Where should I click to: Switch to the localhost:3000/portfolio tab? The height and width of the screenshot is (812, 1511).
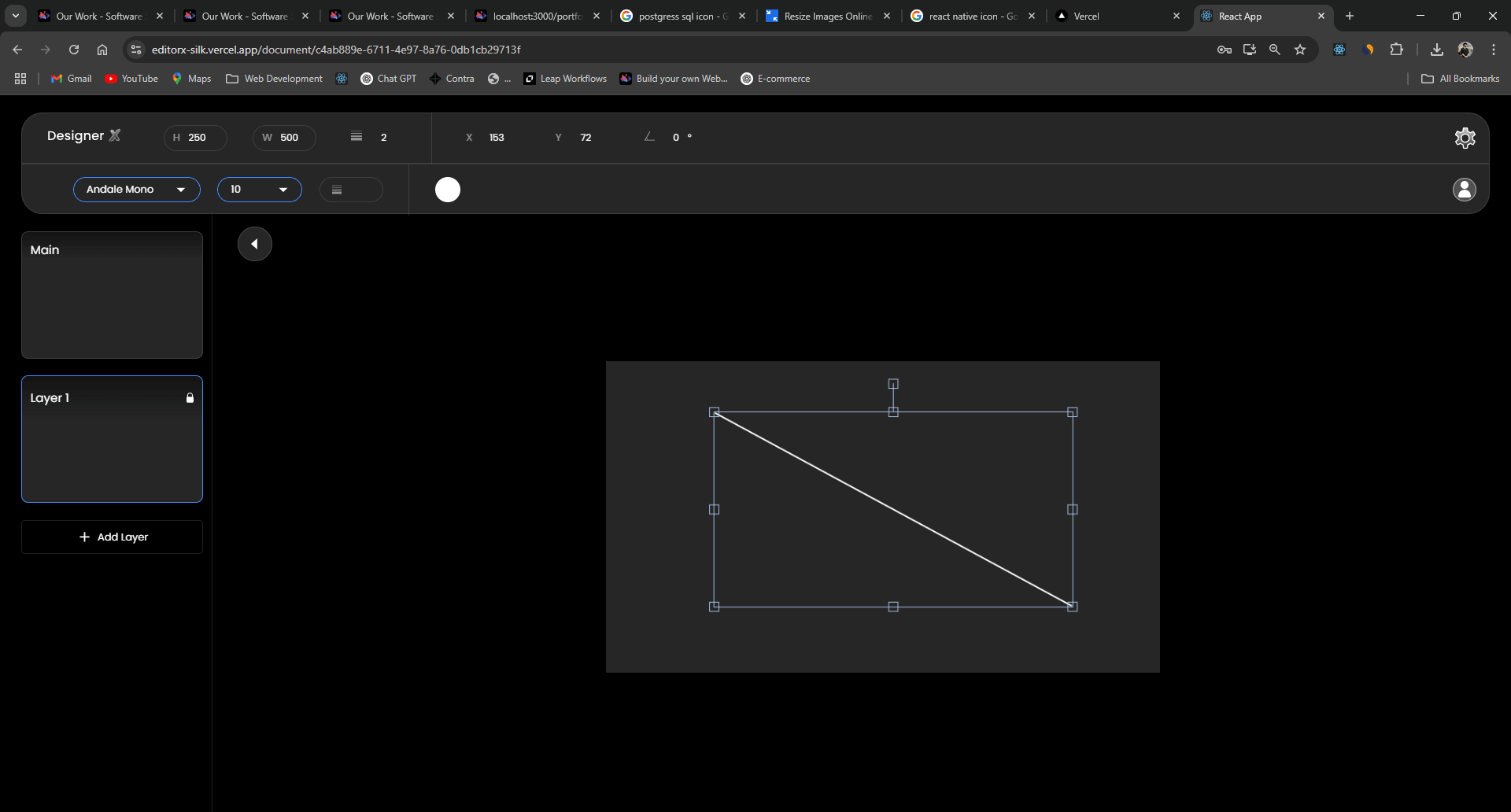pos(535,16)
